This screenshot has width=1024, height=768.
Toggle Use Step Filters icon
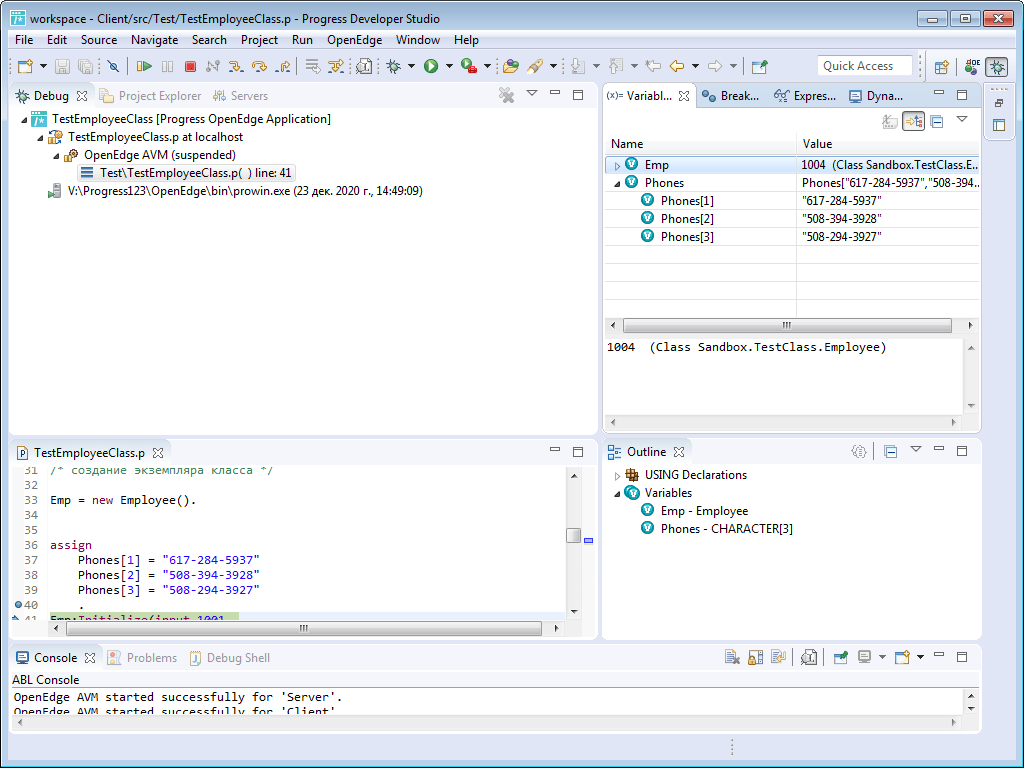336,66
